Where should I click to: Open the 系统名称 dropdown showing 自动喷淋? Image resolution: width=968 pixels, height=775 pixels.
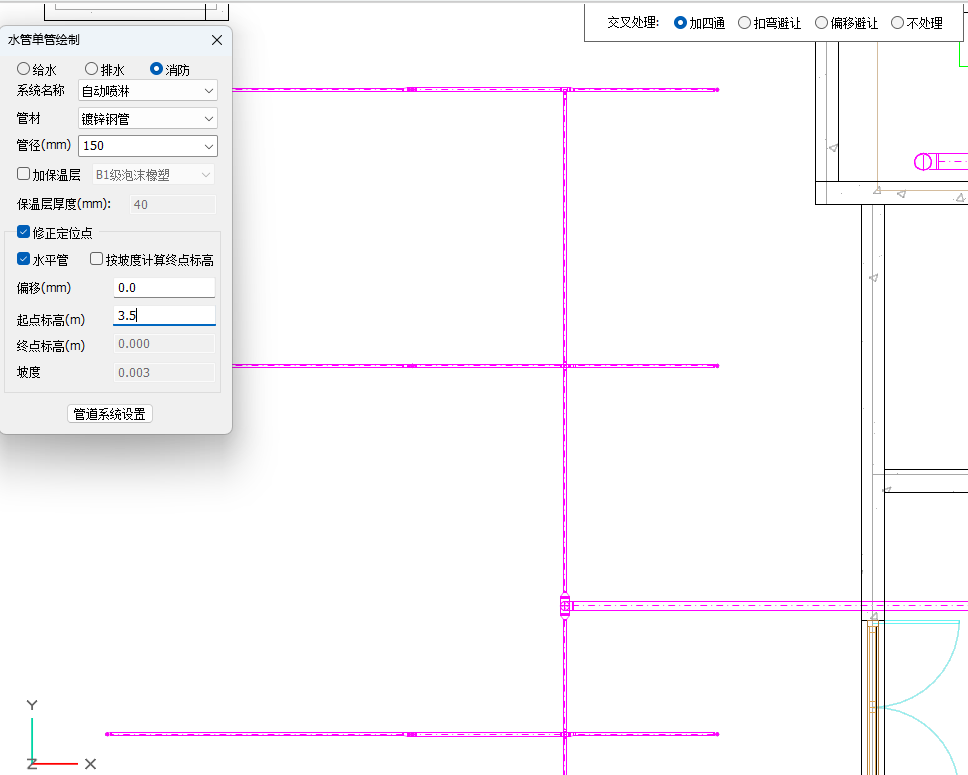click(x=148, y=91)
